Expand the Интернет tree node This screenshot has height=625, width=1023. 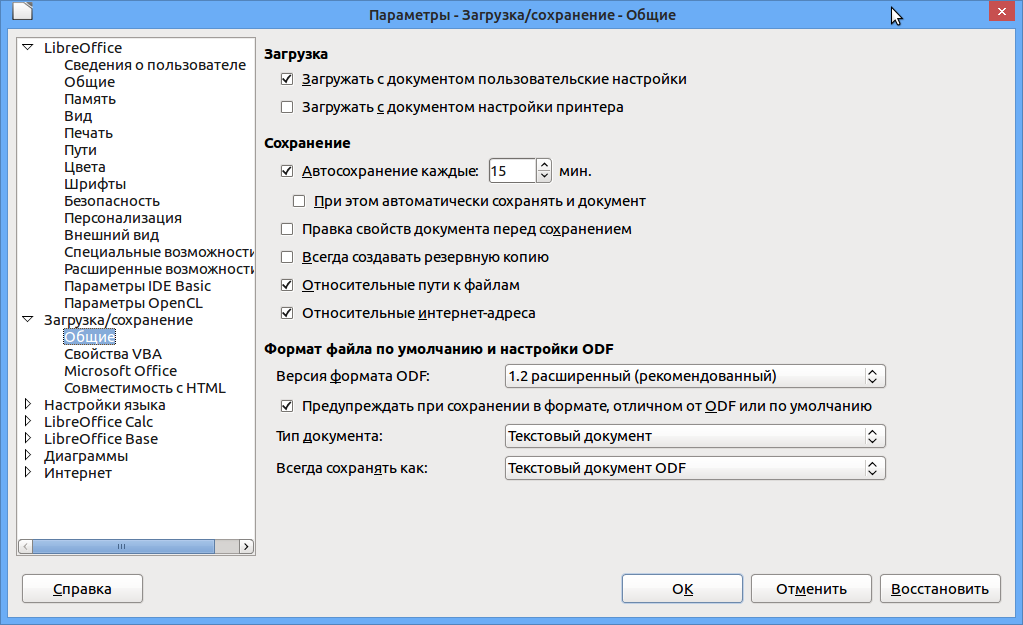point(27,472)
